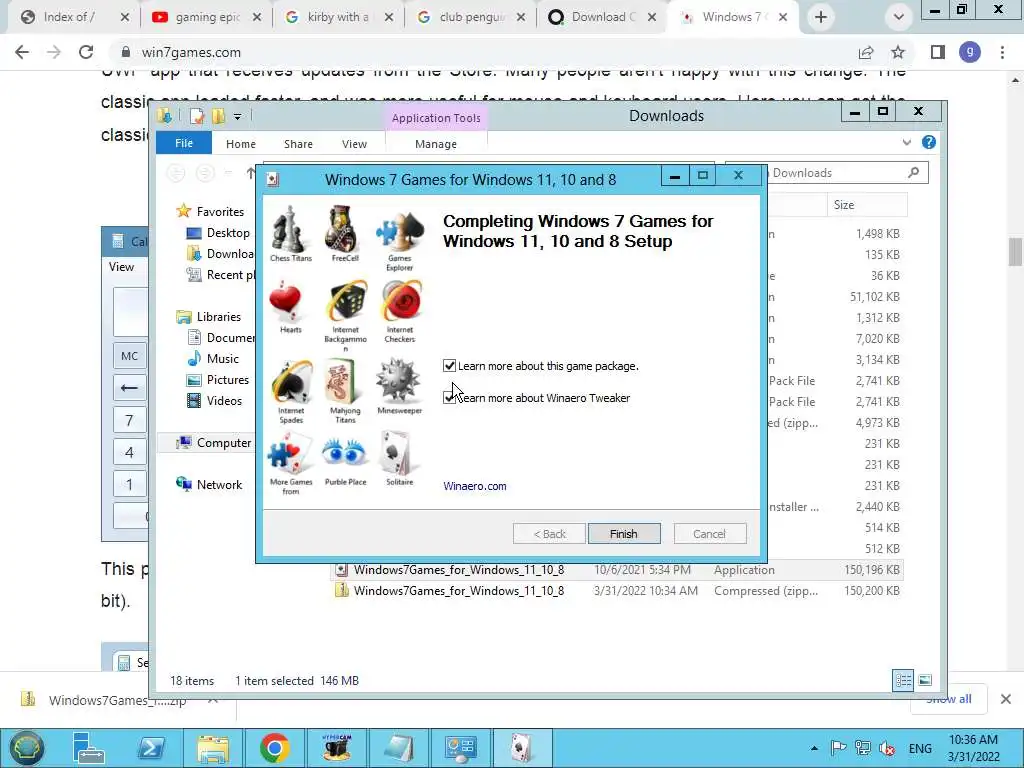Screen dimensions: 1024x768
Task: Open the Home ribbon tab
Action: pyautogui.click(x=241, y=144)
